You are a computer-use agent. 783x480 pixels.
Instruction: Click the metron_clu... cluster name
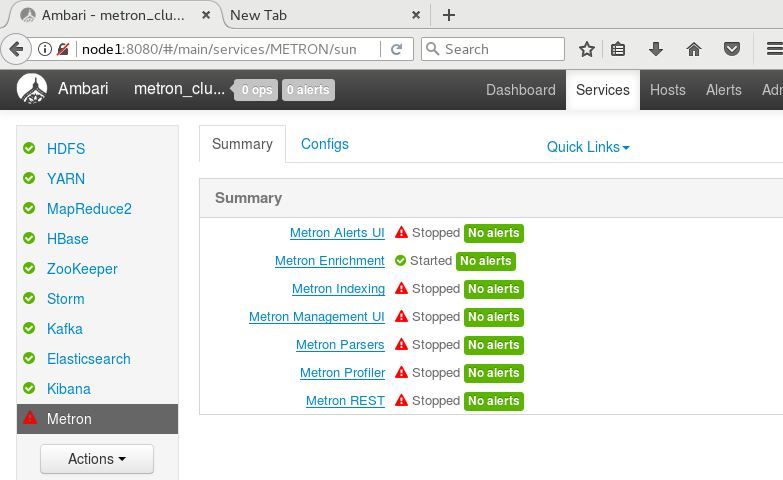[x=179, y=88]
